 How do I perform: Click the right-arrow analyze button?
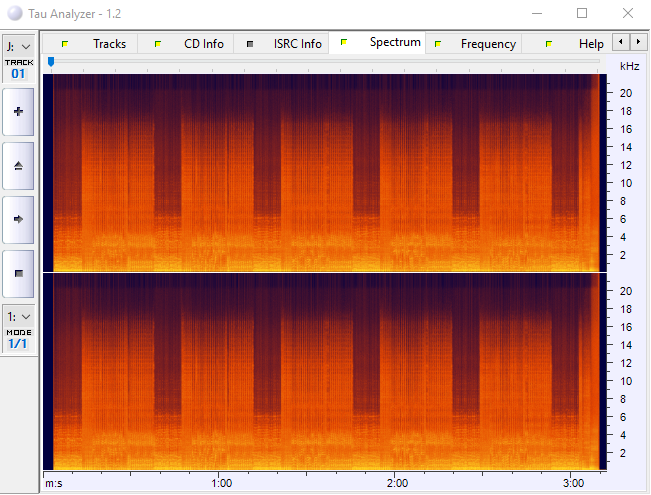click(x=18, y=218)
